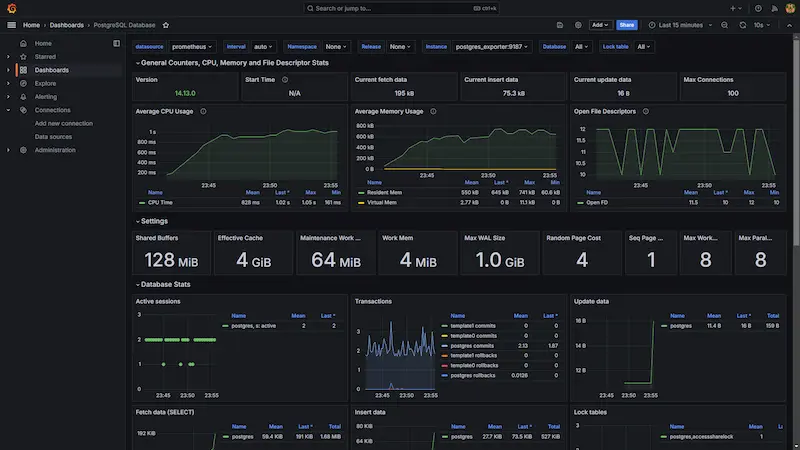Click the save dashboard icon
The height and width of the screenshot is (450, 800).
pyautogui.click(x=560, y=25)
